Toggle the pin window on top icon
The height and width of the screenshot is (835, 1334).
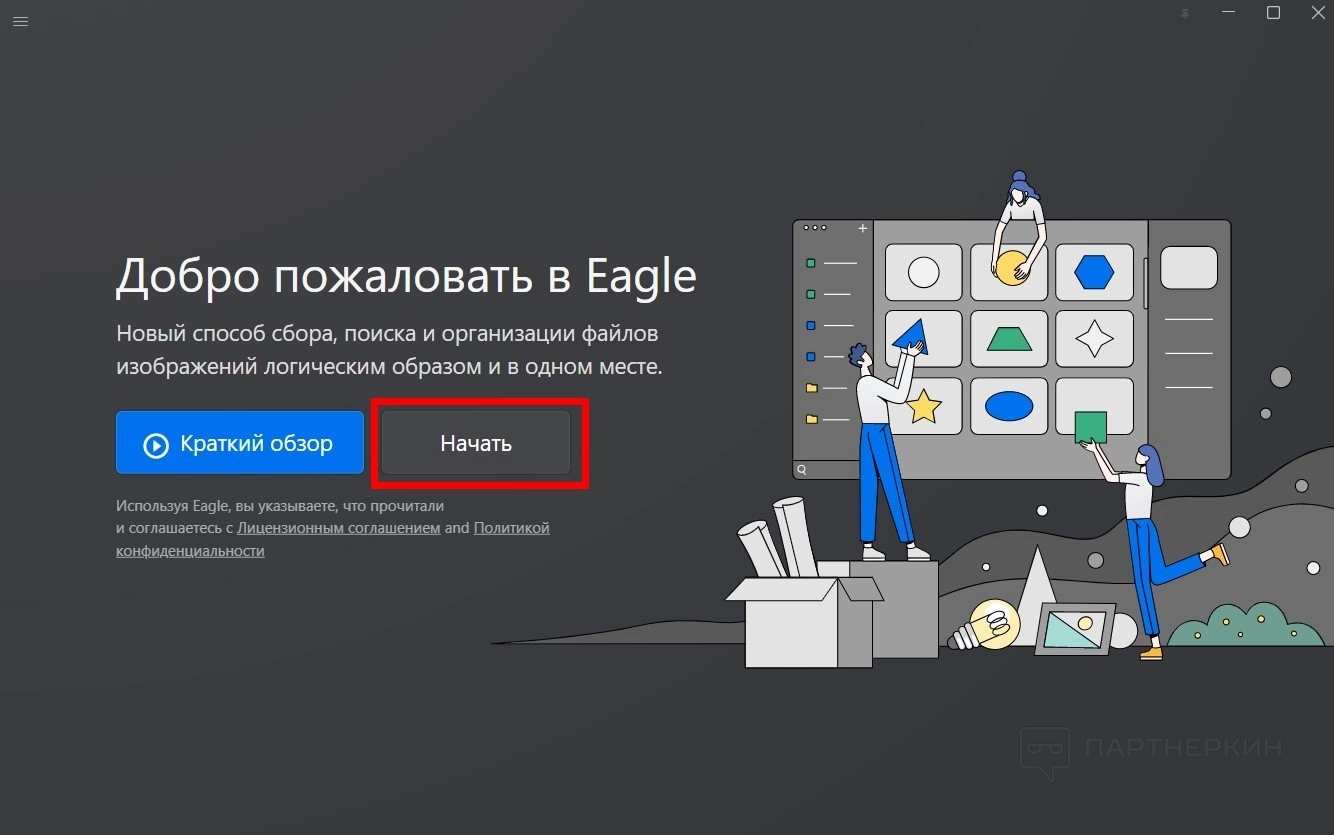click(1186, 14)
